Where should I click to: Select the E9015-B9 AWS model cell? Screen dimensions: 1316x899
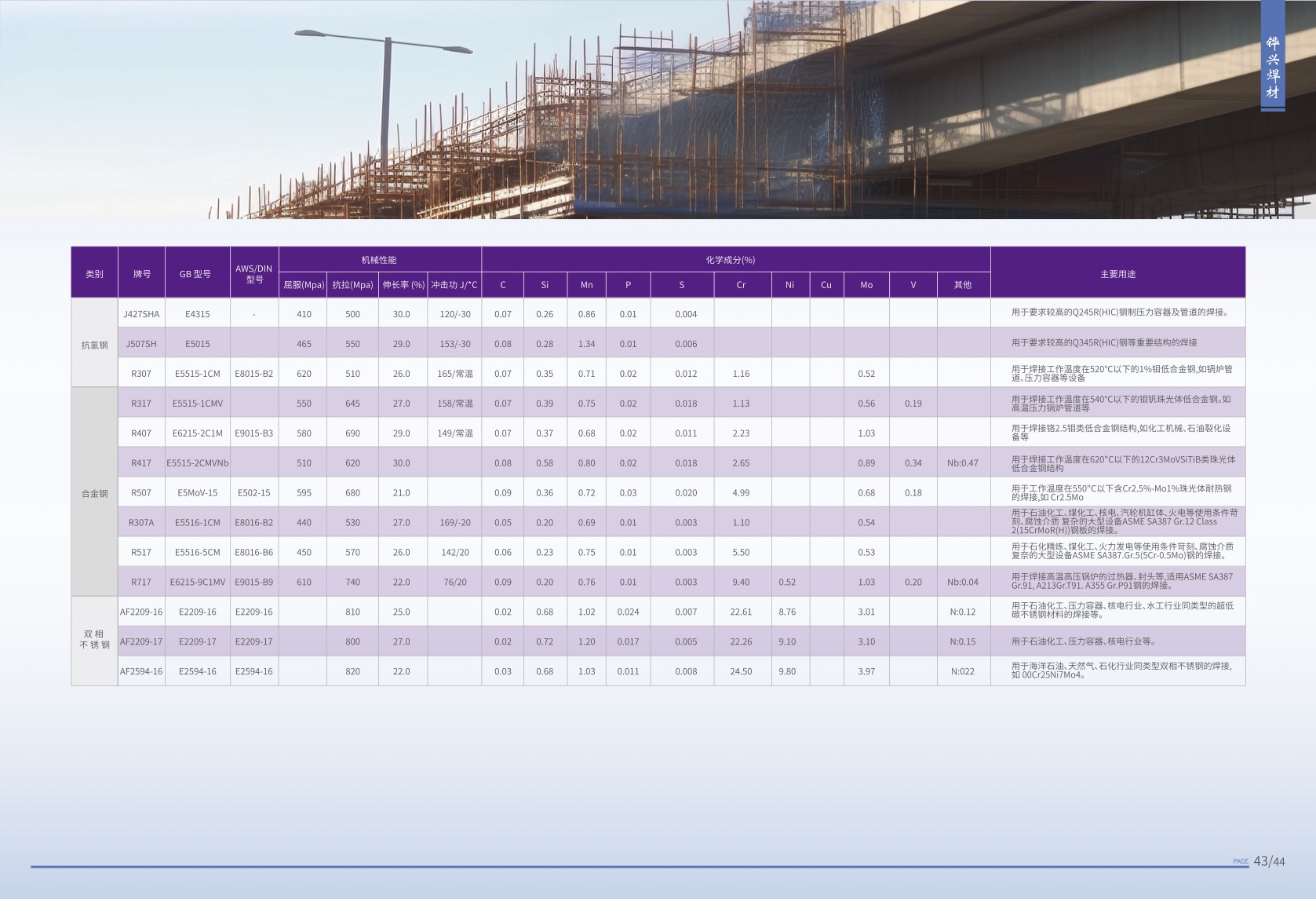tap(254, 583)
